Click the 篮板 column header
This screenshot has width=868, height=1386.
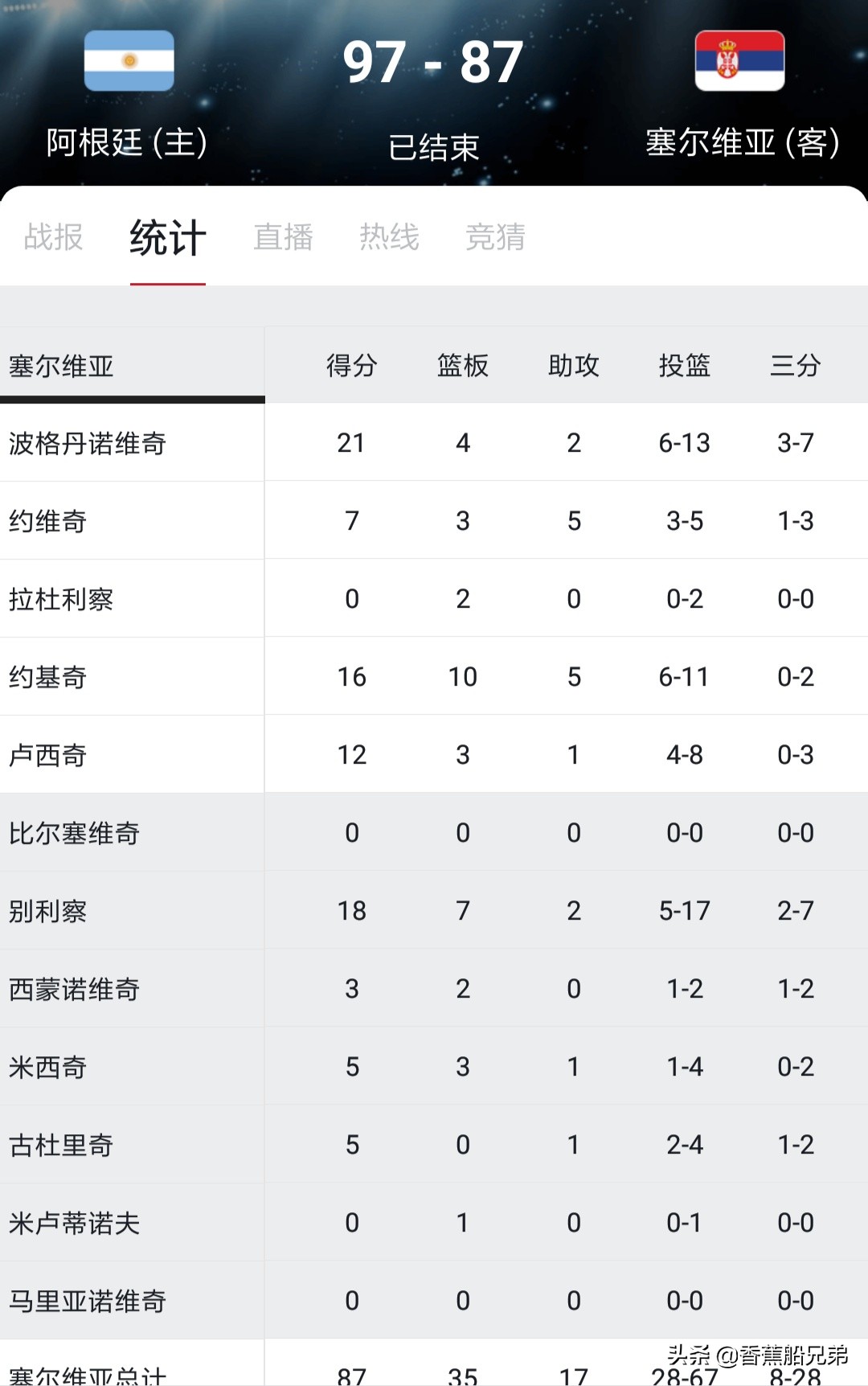pos(463,365)
